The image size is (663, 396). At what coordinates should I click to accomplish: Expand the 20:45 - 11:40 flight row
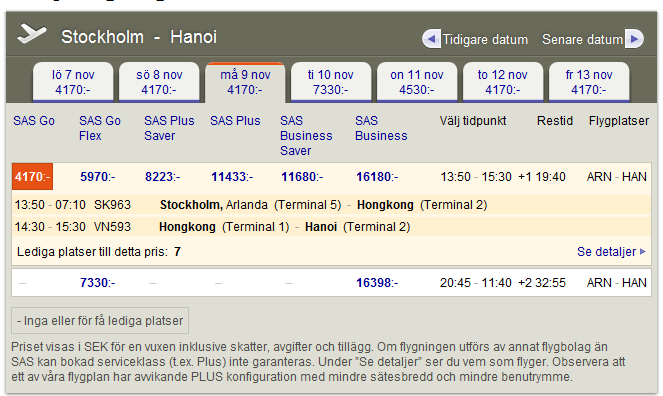[x=332, y=282]
